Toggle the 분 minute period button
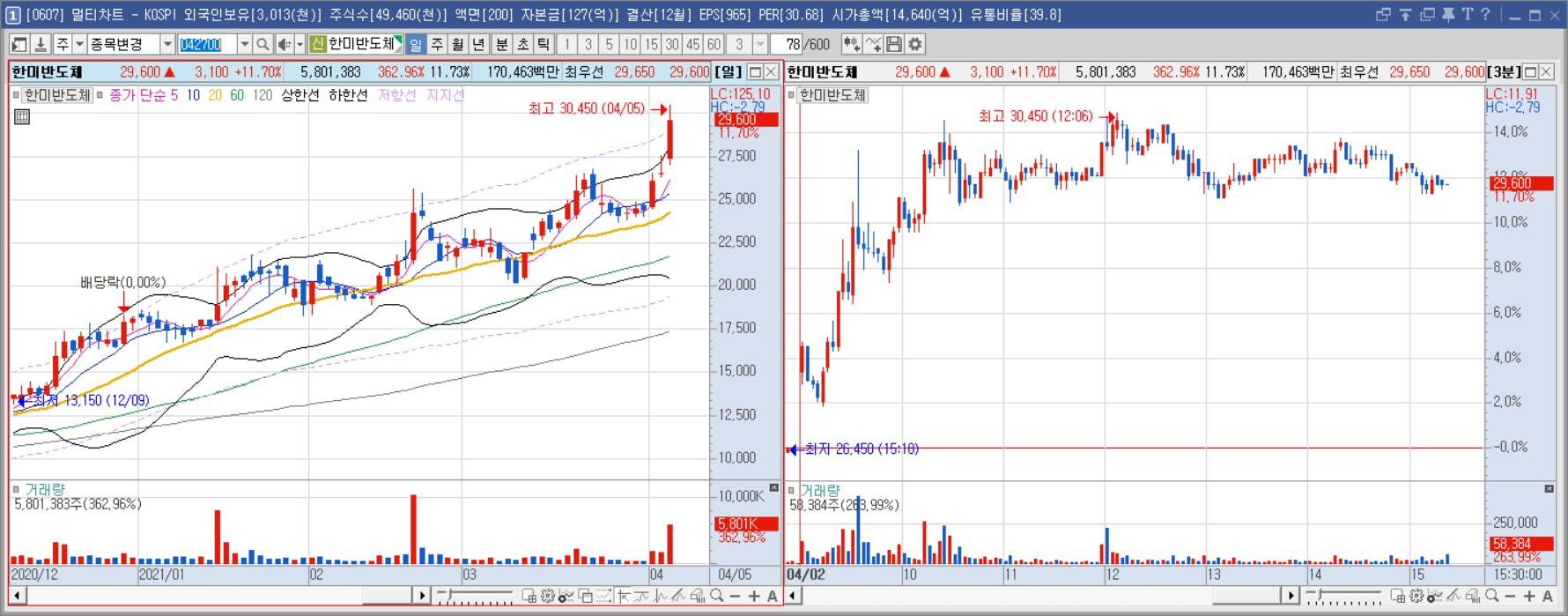 (501, 44)
